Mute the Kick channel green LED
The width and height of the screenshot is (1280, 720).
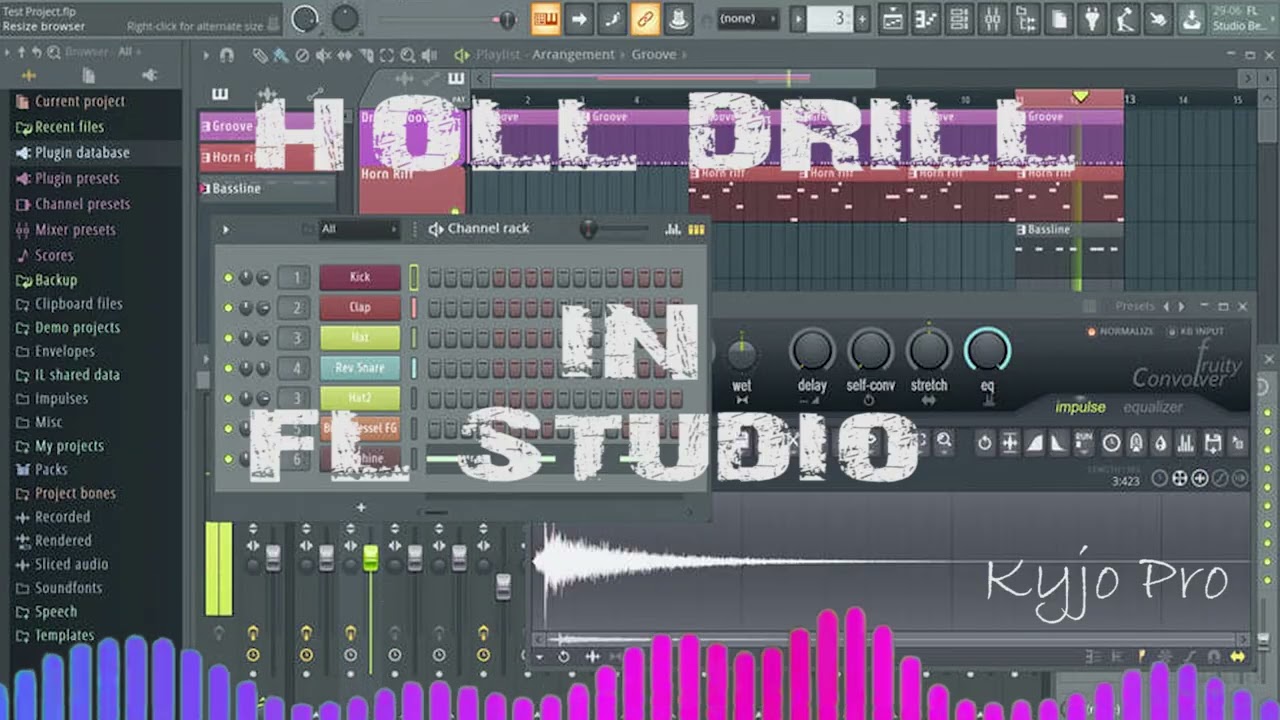click(229, 278)
